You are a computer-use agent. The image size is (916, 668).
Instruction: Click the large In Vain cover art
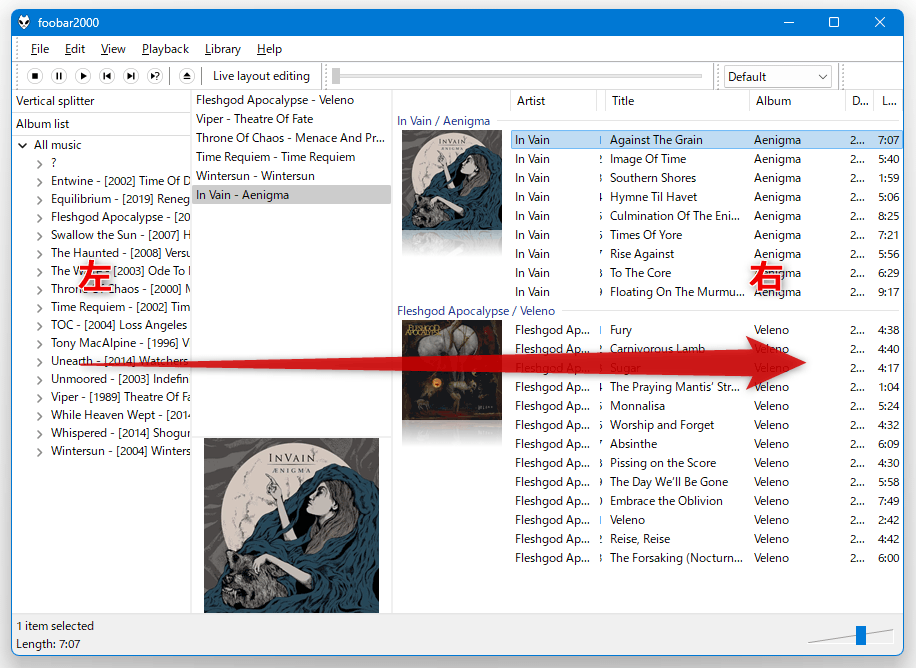291,525
